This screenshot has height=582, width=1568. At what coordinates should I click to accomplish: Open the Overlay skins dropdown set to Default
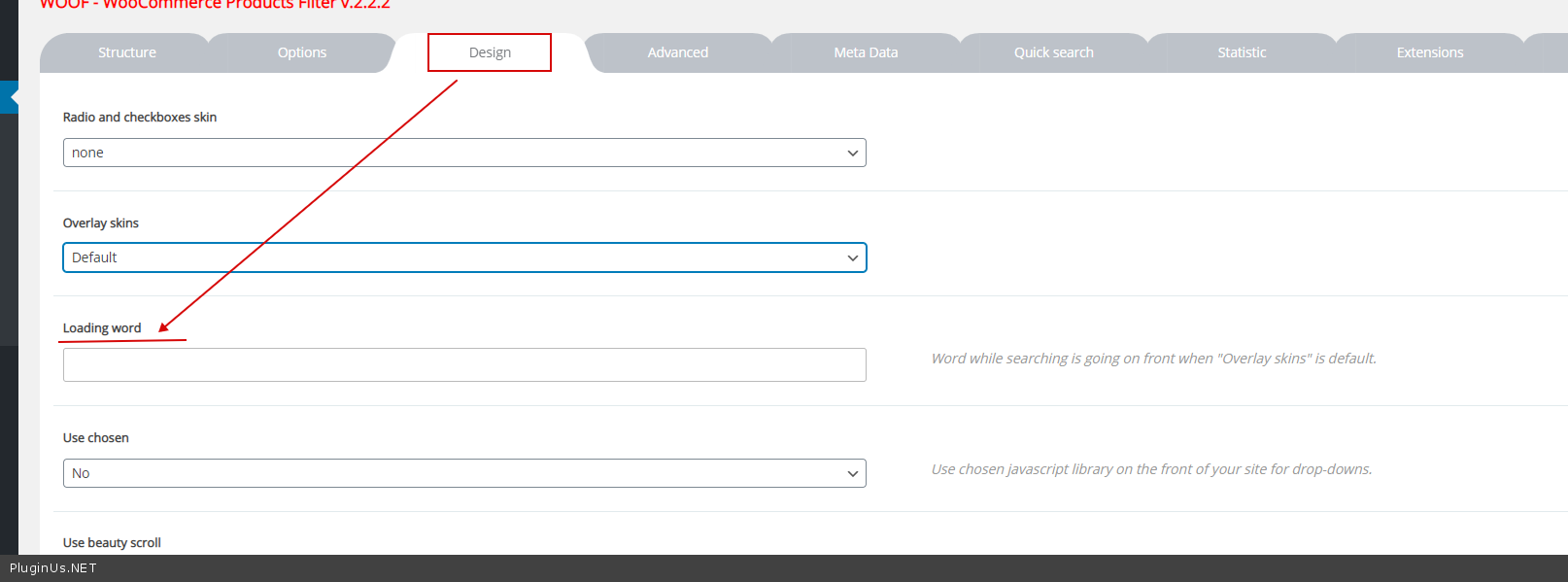[x=464, y=257]
